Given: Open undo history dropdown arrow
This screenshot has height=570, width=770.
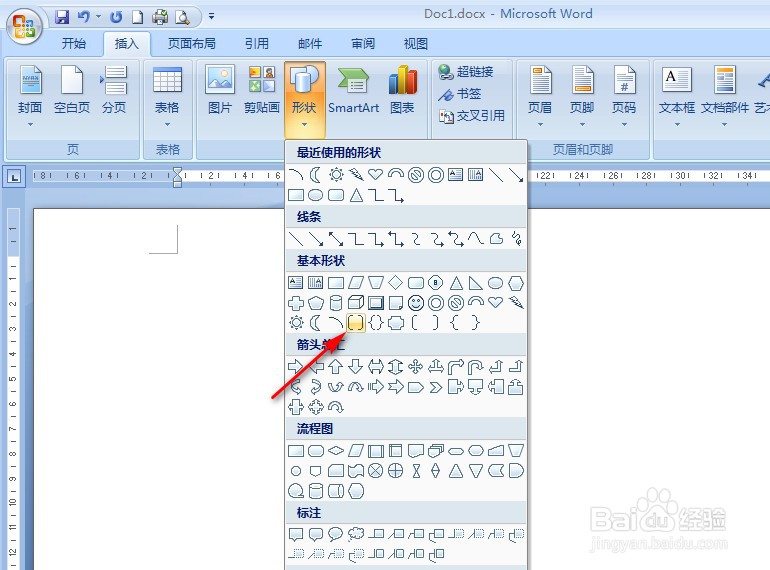Looking at the screenshot, I should (x=99, y=17).
